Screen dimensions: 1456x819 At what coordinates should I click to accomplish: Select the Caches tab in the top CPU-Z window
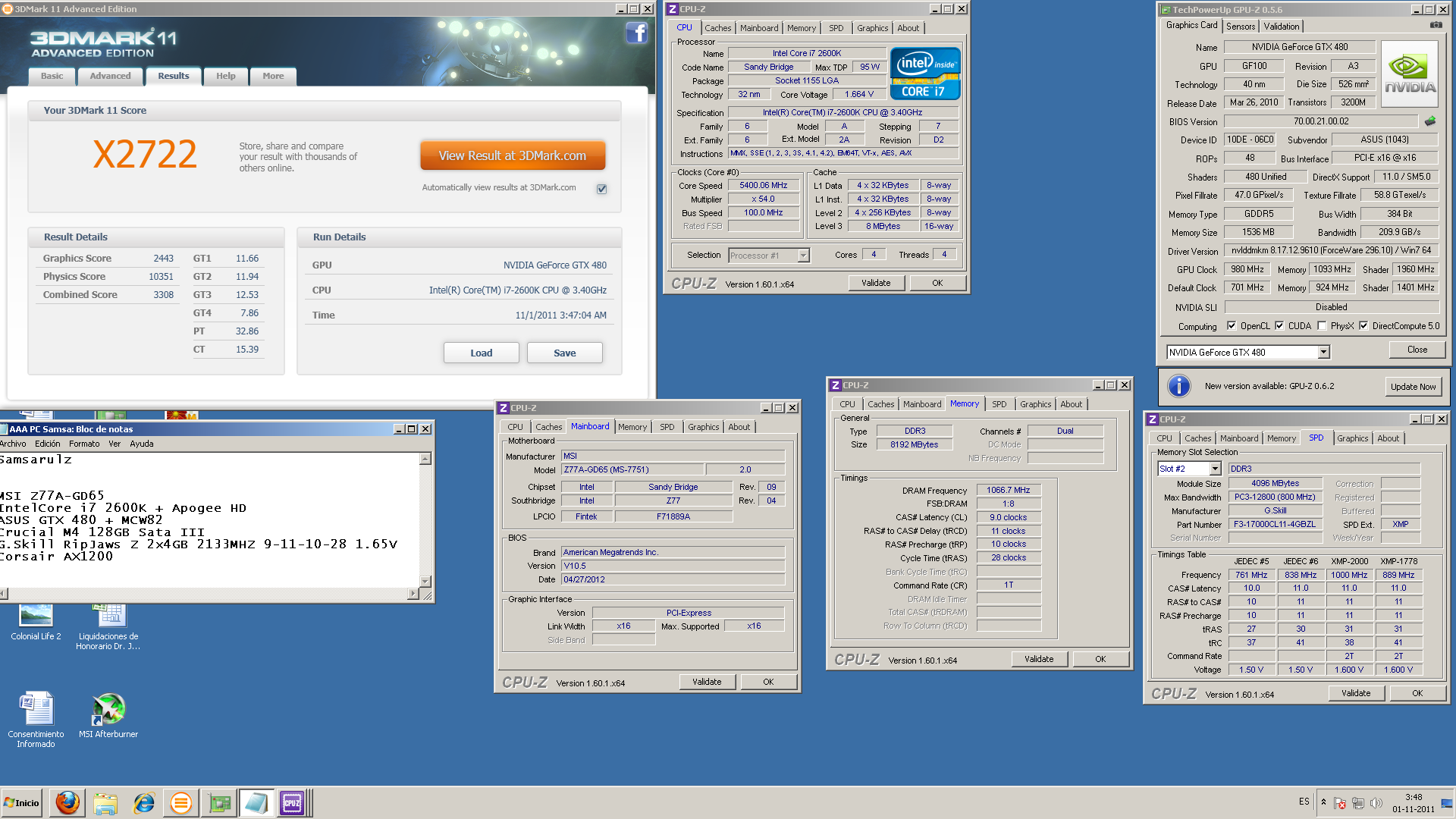717,28
